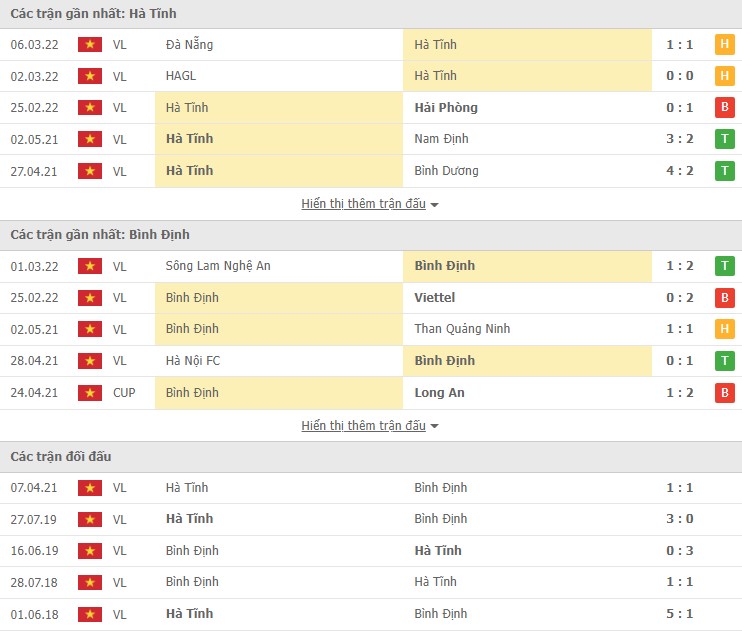This screenshot has height=631, width=742.
Task: Click the red B badge for Long An match
Action: pos(724,393)
